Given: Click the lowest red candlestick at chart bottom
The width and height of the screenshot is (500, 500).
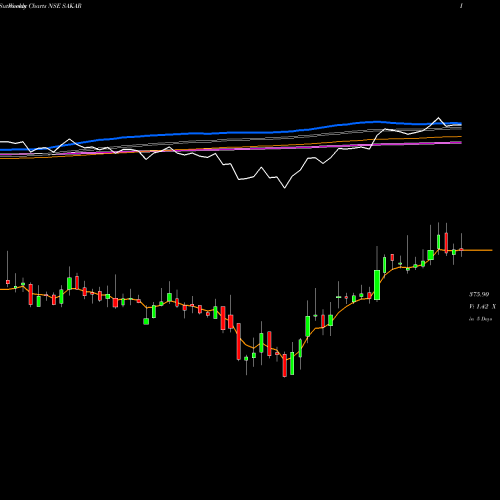Looking at the screenshot, I should [x=285, y=366].
